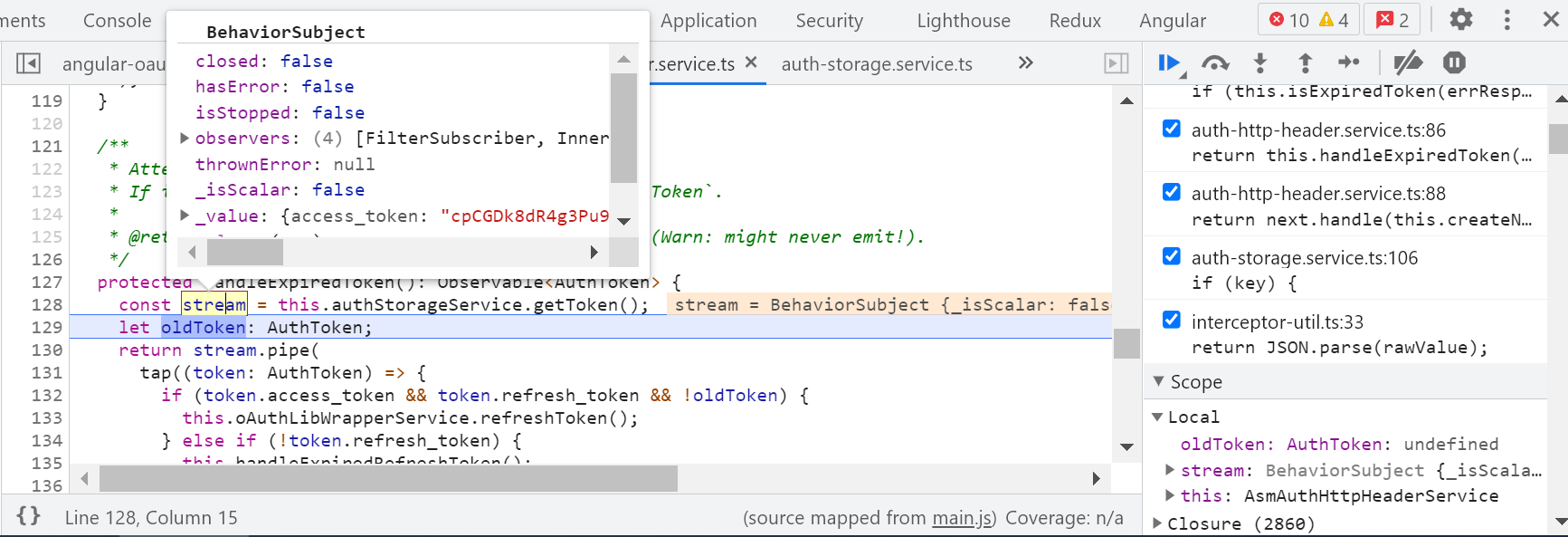Click editor horizontal scroll left arrow
The width and height of the screenshot is (1568, 537).
pos(84,478)
